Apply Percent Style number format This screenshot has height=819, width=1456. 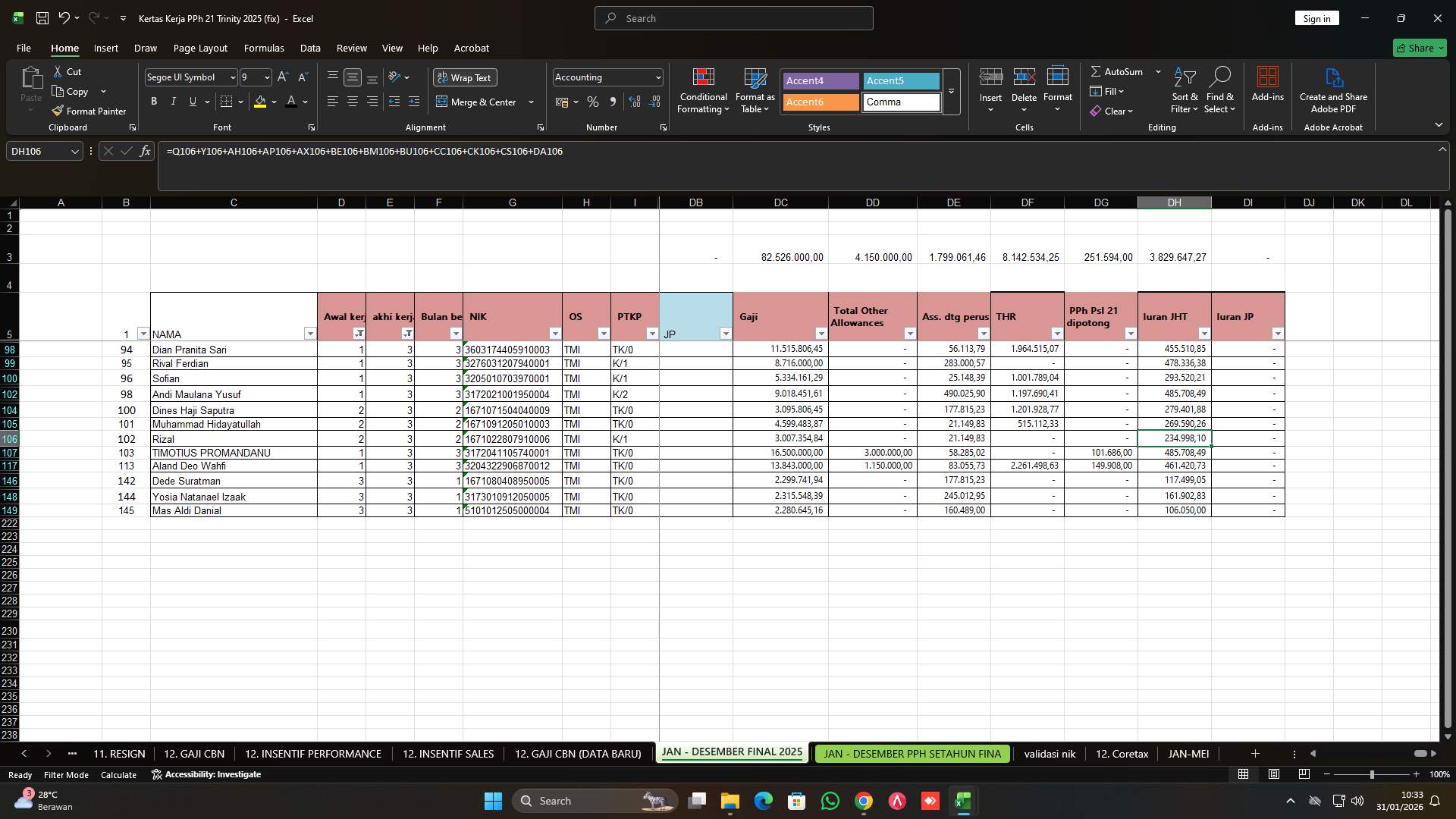click(x=592, y=101)
